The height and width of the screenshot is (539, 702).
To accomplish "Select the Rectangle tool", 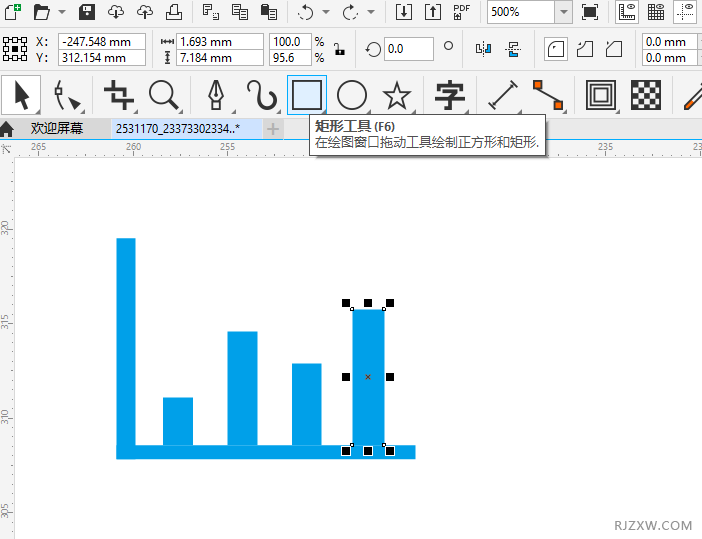I will [x=307, y=95].
